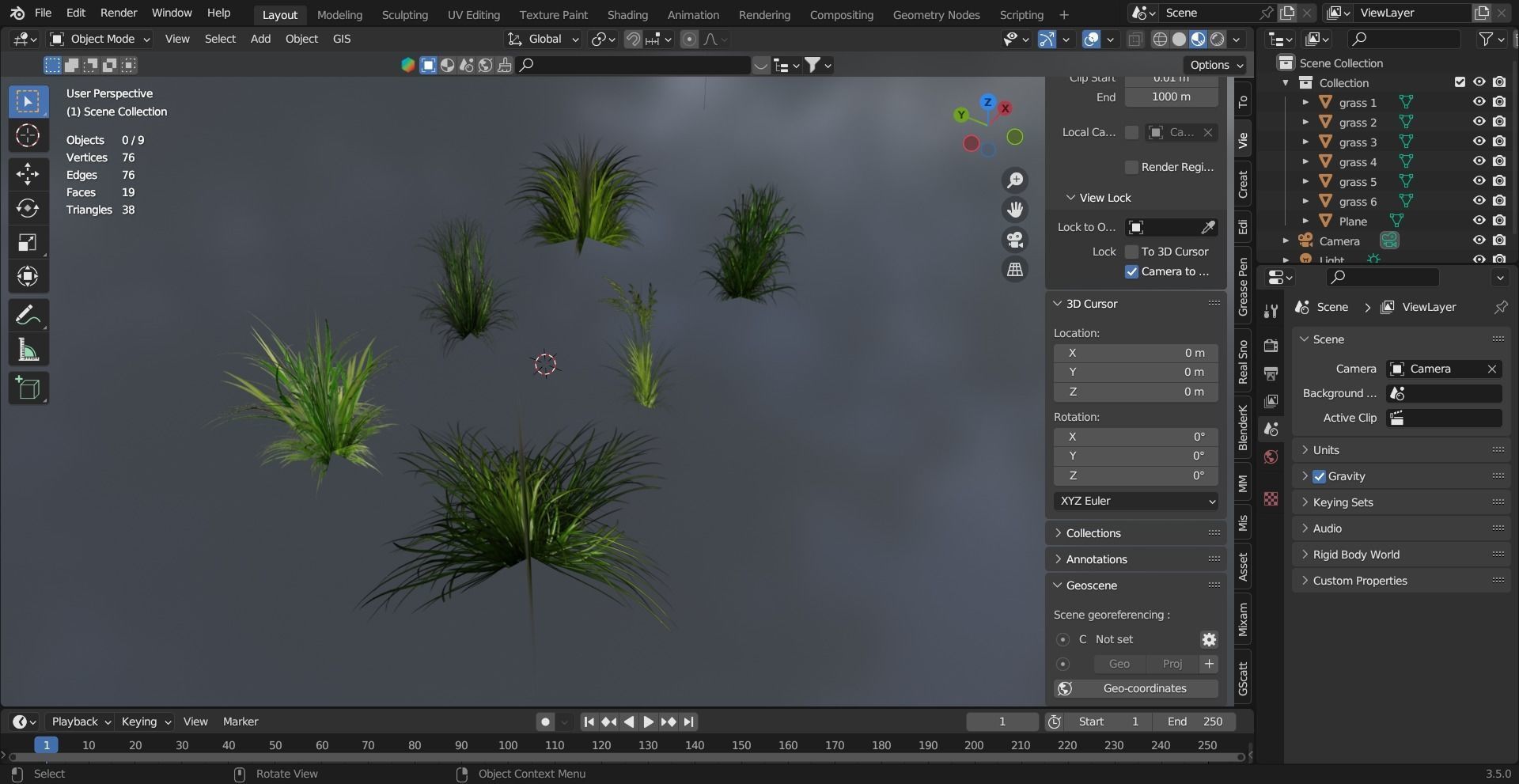Screen dimensions: 1519x784
Task: Select the Measure tool
Action: (x=28, y=350)
